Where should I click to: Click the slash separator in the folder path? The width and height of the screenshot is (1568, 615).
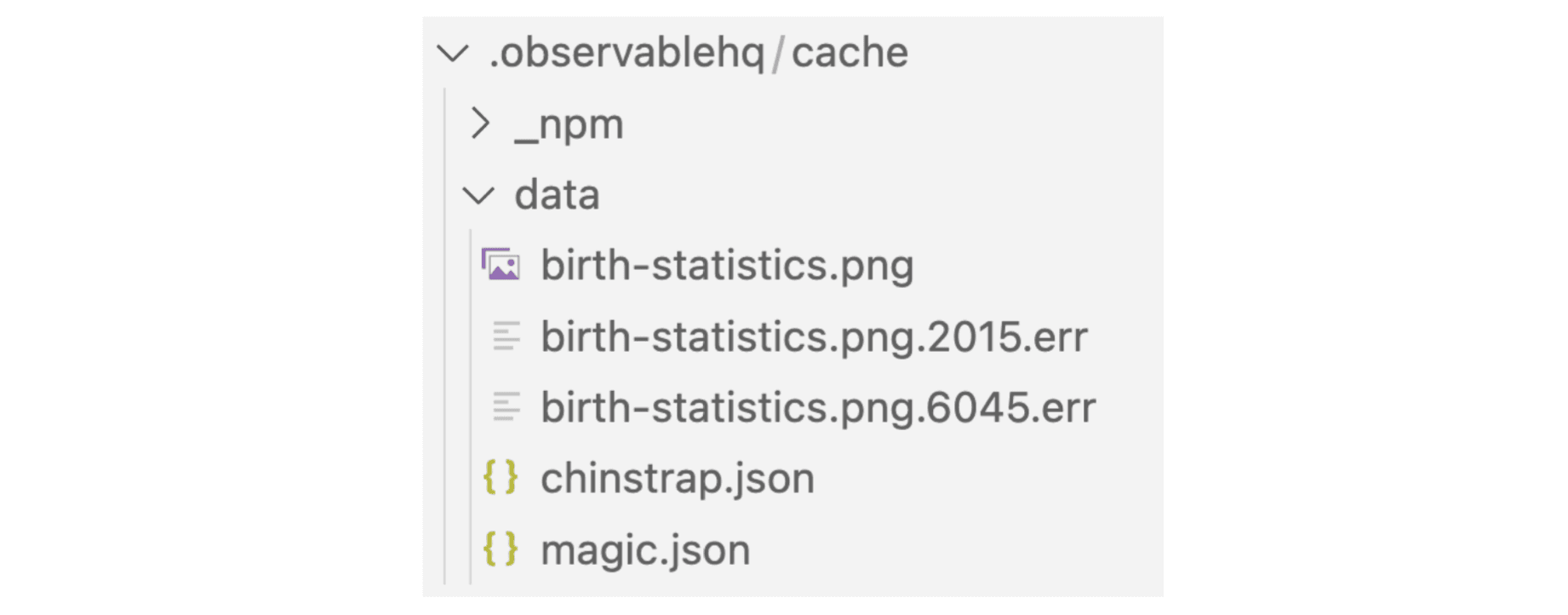[x=778, y=53]
